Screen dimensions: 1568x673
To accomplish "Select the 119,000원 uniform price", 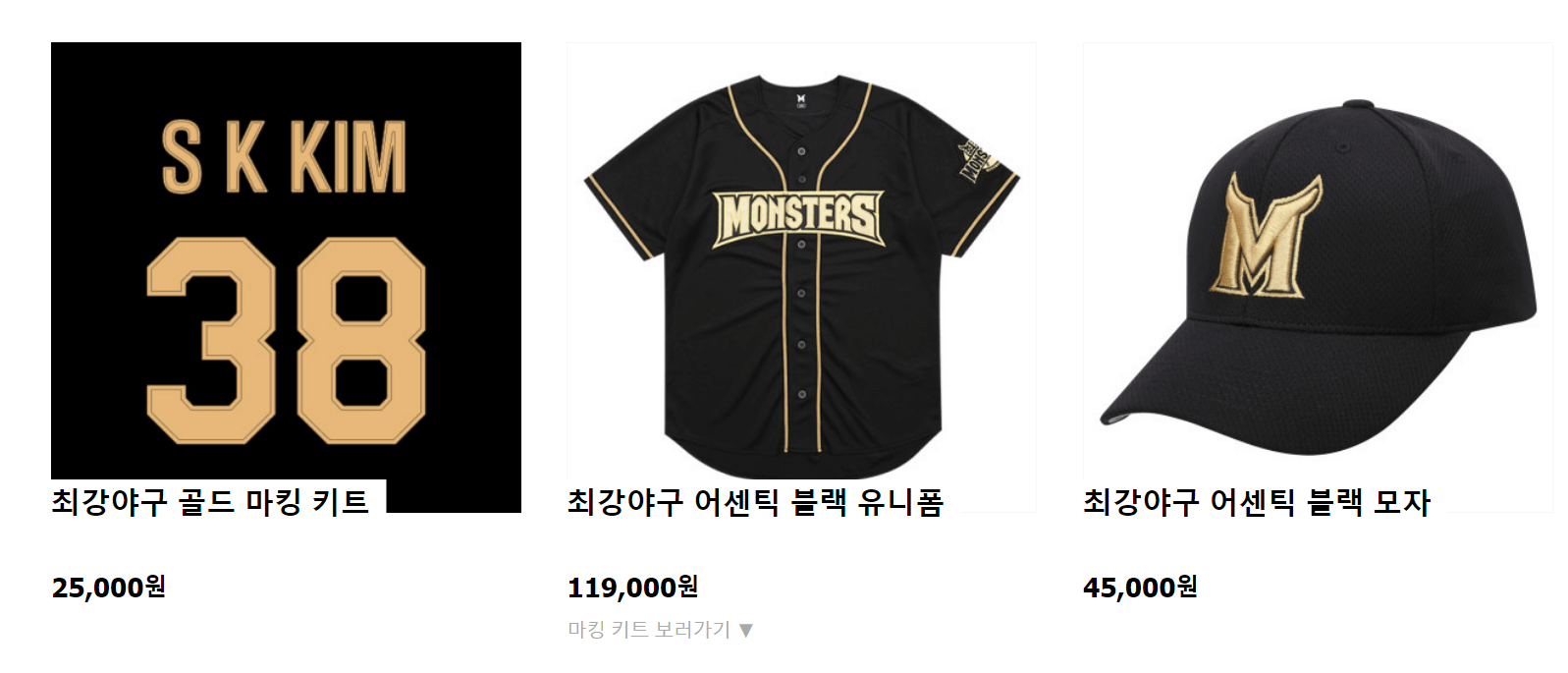I will click(x=632, y=588).
